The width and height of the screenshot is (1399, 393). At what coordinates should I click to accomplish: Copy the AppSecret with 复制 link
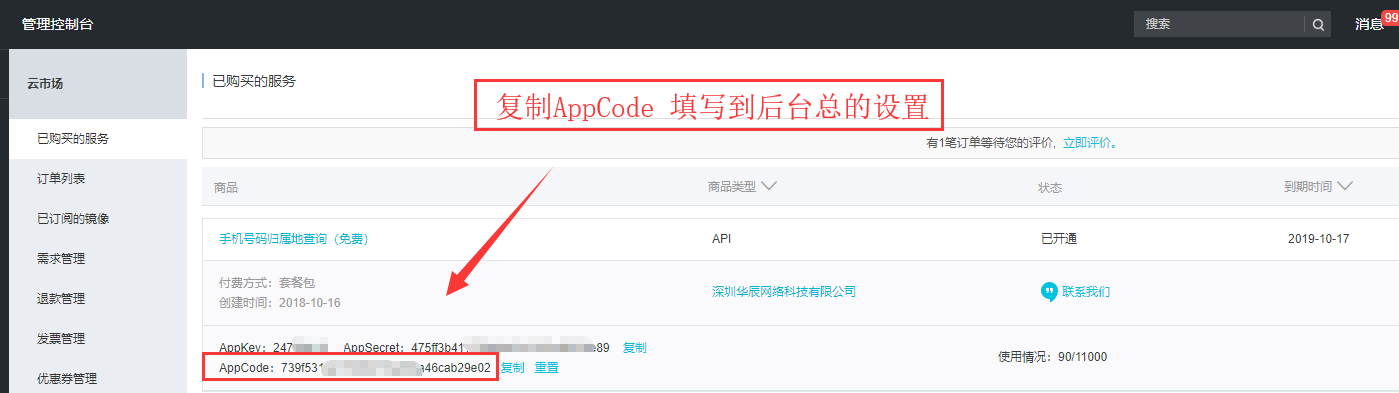click(635, 348)
